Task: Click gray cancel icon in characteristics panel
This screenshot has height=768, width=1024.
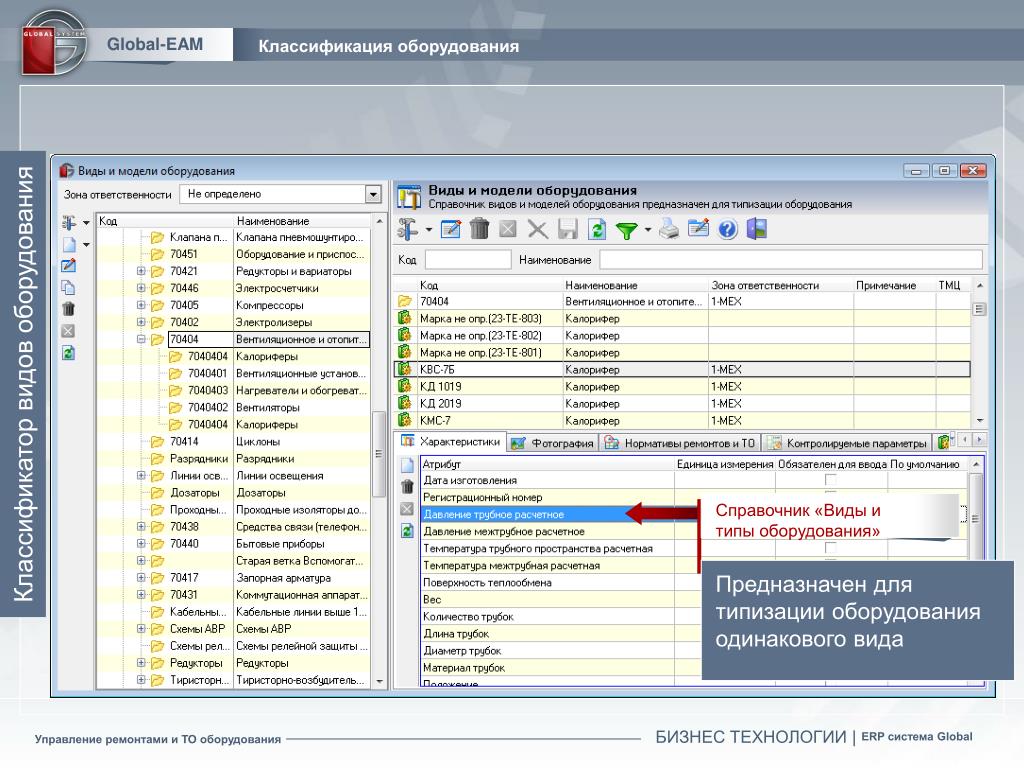Action: pyautogui.click(x=407, y=509)
